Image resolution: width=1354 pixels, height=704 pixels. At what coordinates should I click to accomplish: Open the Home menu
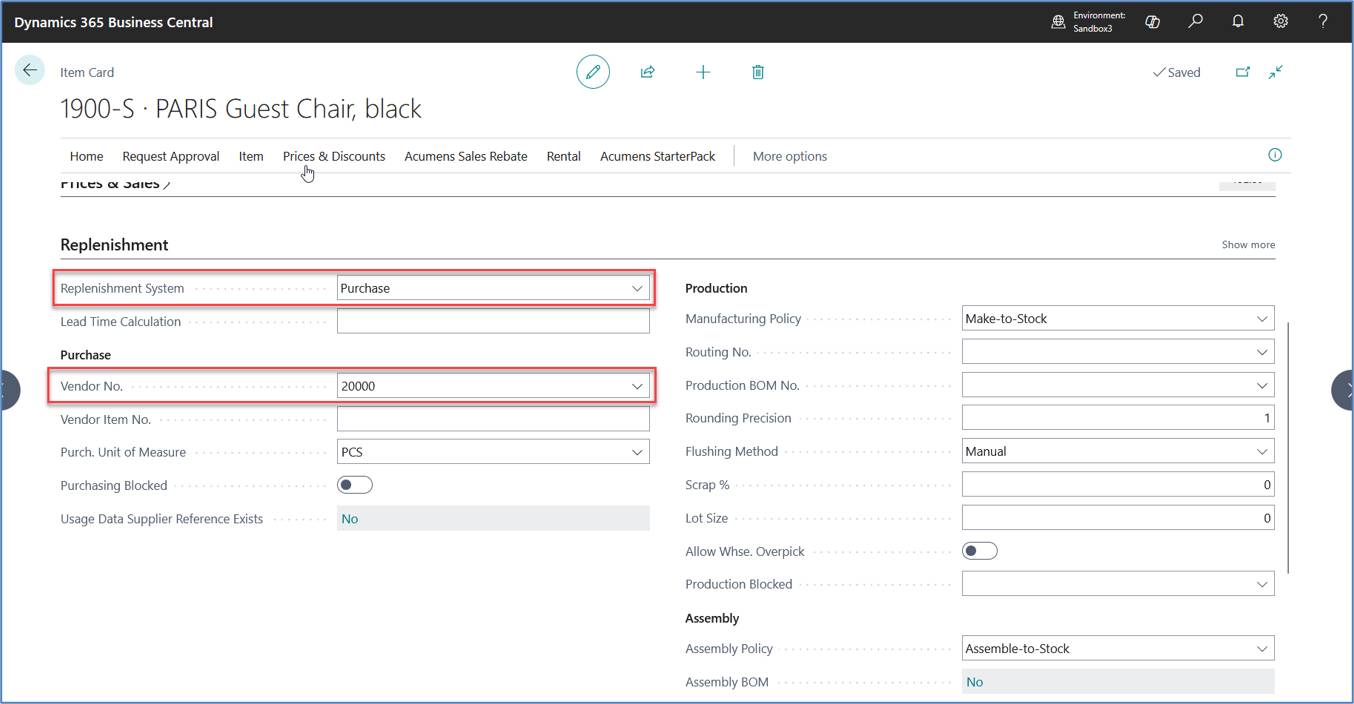[x=86, y=156]
